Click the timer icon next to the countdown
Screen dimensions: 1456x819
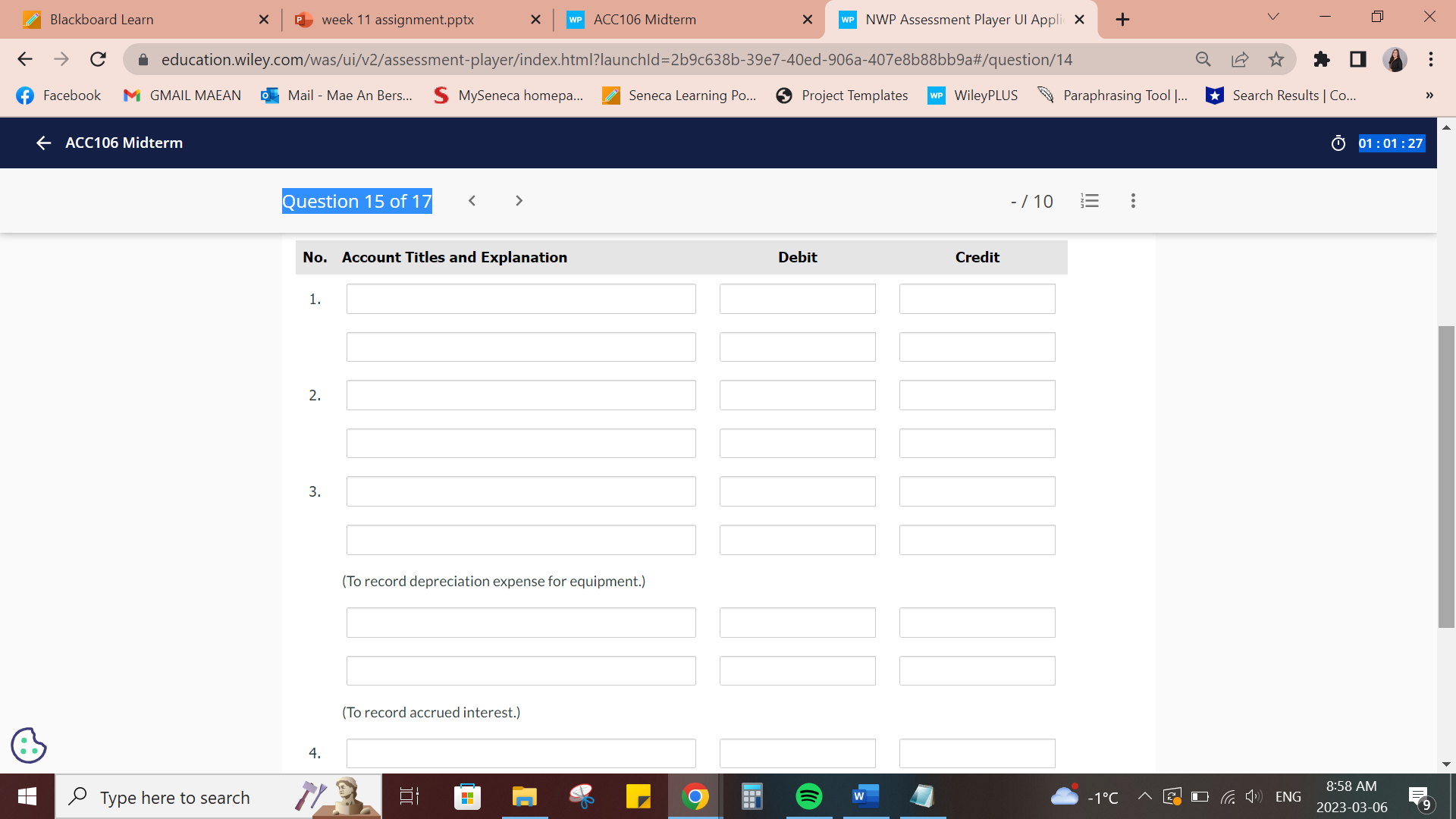coord(1339,143)
